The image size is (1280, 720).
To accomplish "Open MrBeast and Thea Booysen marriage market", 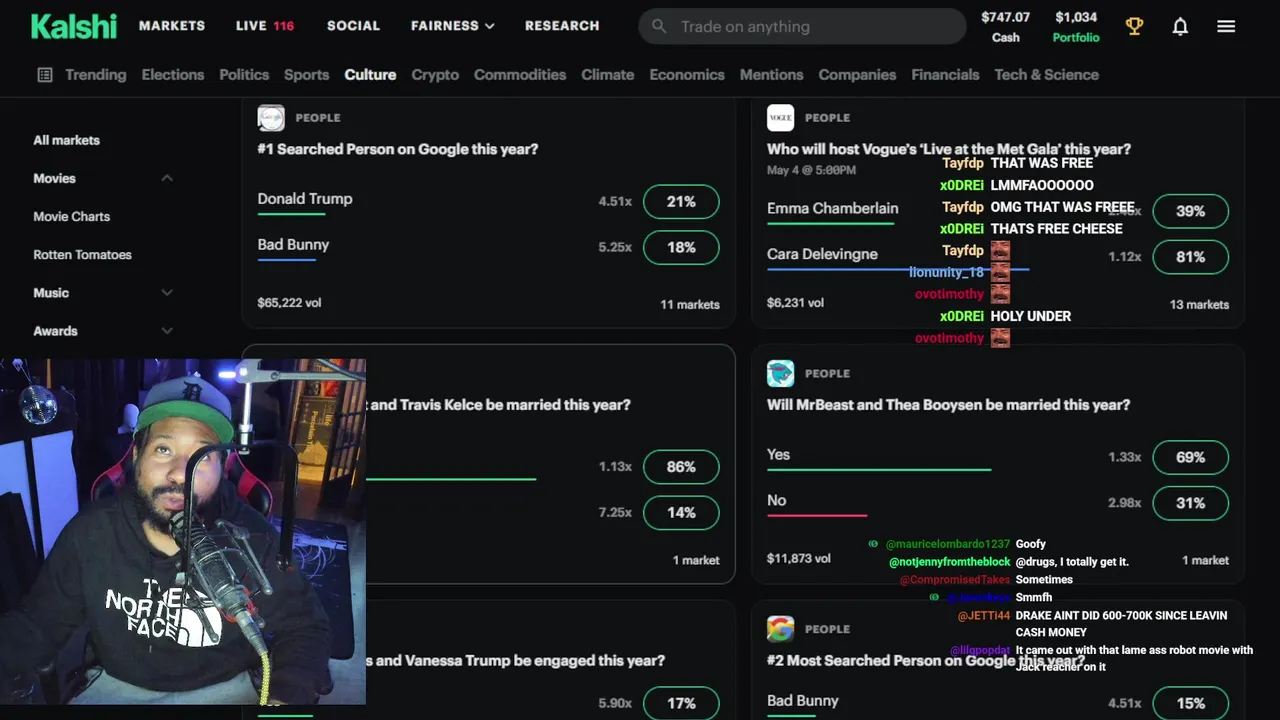I will tap(948, 405).
